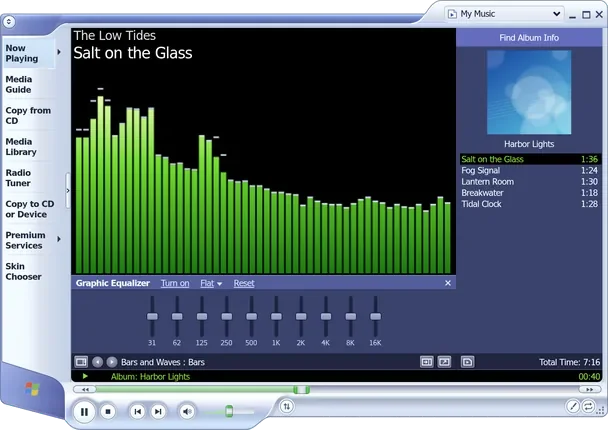Click the Total Time: 7:16 text
Viewport: 608px width, 430px height.
[569, 362]
